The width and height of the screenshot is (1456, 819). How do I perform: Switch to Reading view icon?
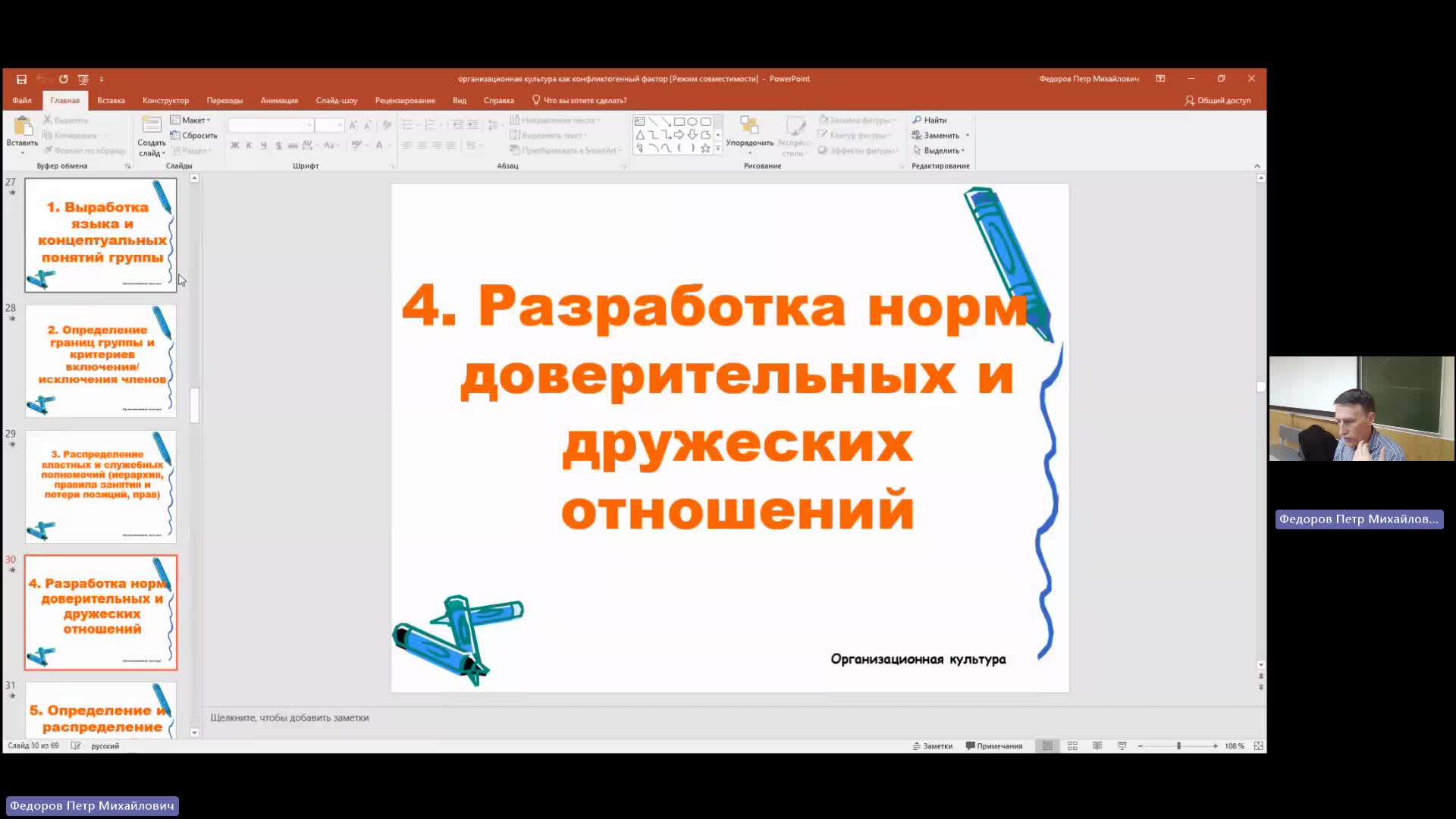point(1097,746)
